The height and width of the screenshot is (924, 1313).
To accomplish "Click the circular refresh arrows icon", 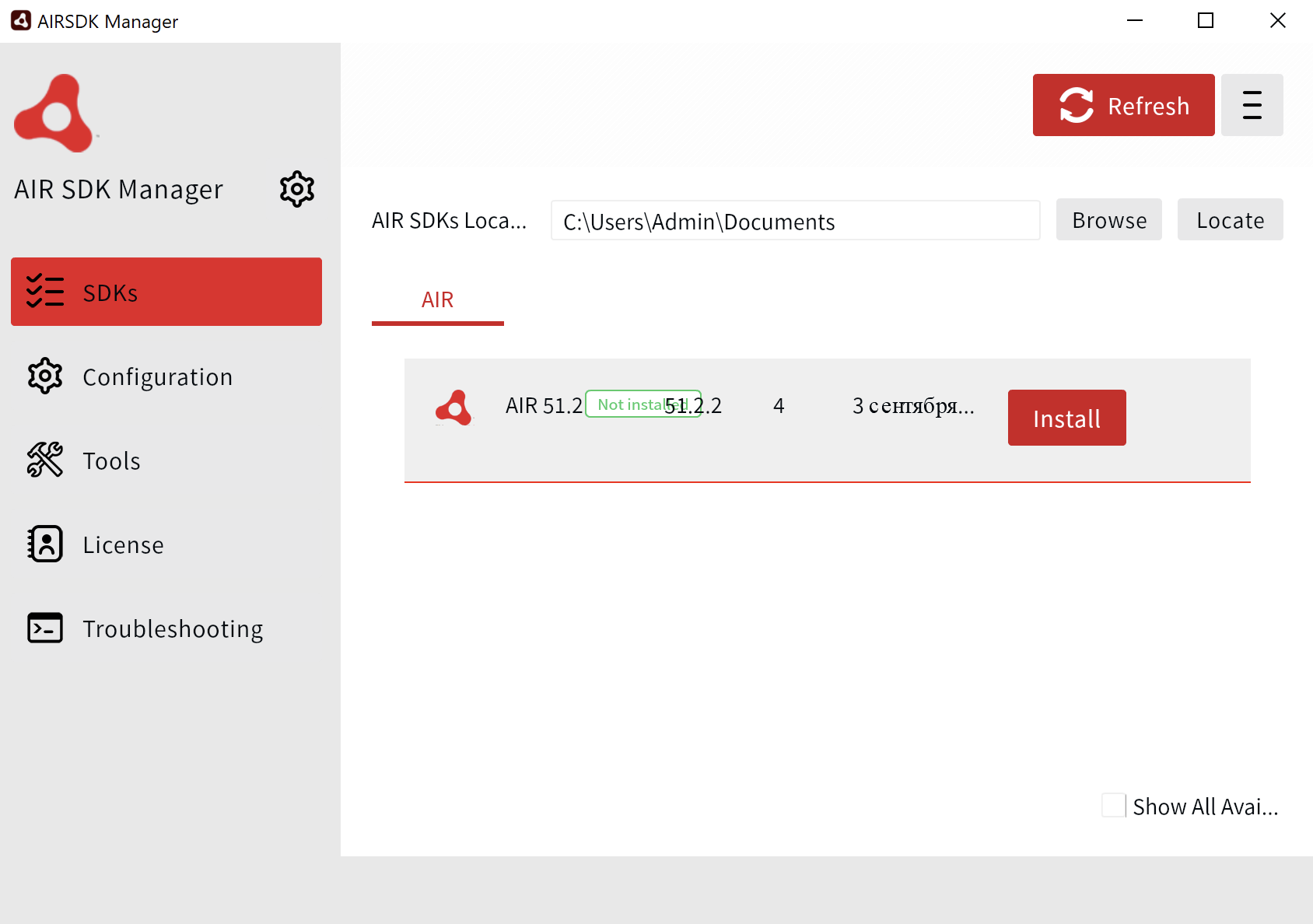I will point(1076,105).
